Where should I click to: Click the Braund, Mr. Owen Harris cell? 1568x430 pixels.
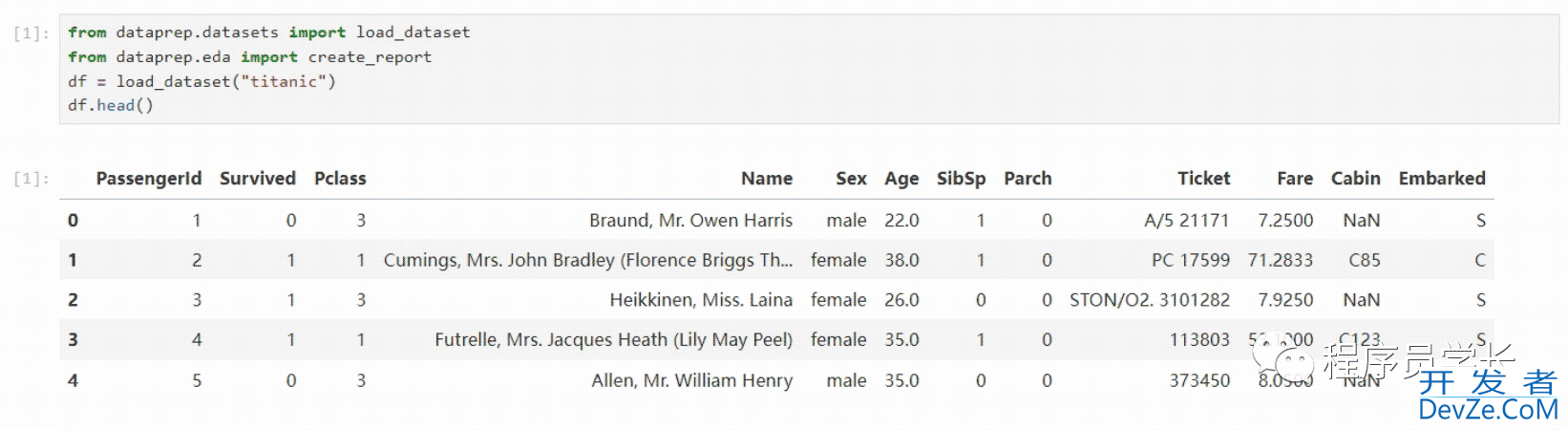tap(690, 221)
